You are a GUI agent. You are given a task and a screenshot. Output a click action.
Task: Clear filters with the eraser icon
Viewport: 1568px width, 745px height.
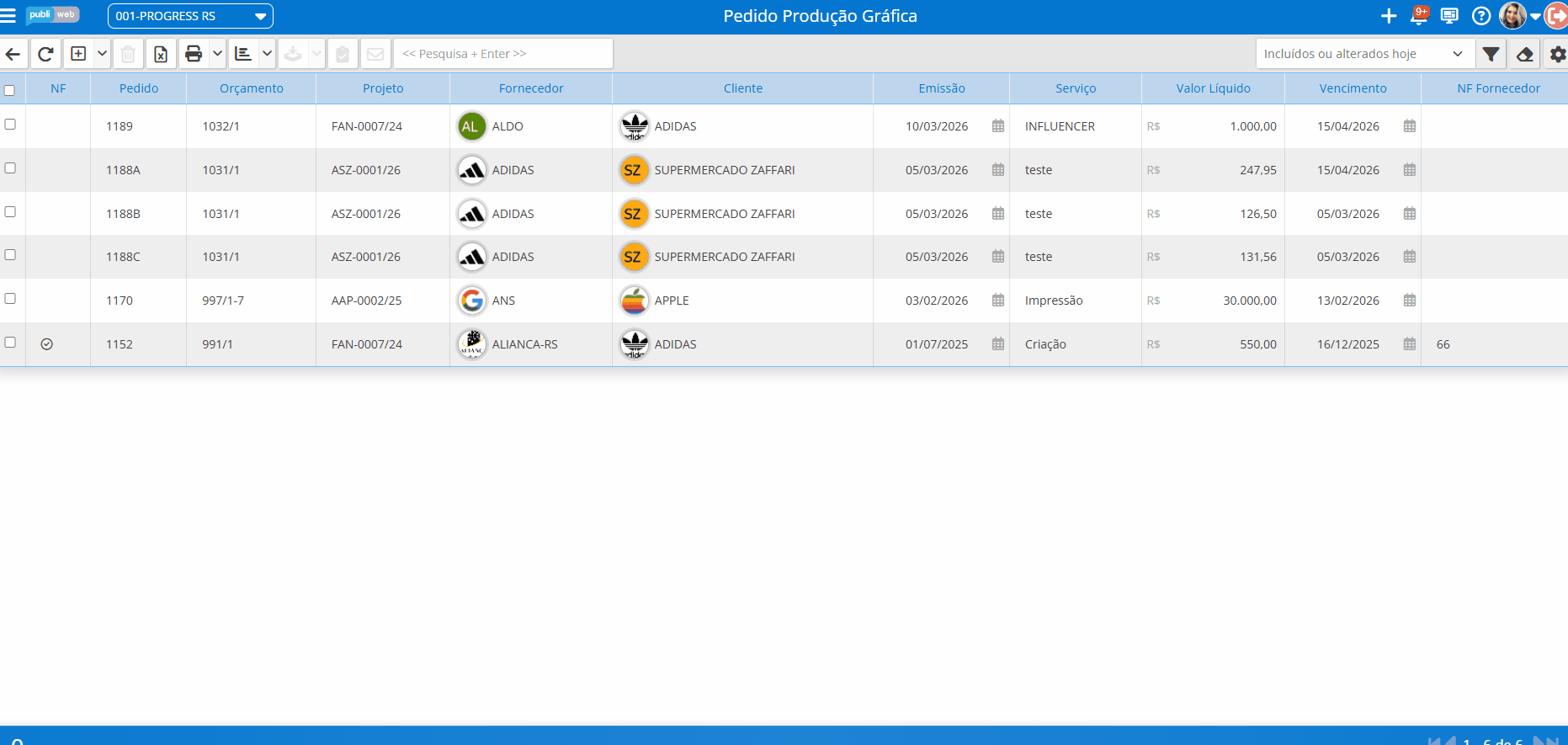(1524, 54)
